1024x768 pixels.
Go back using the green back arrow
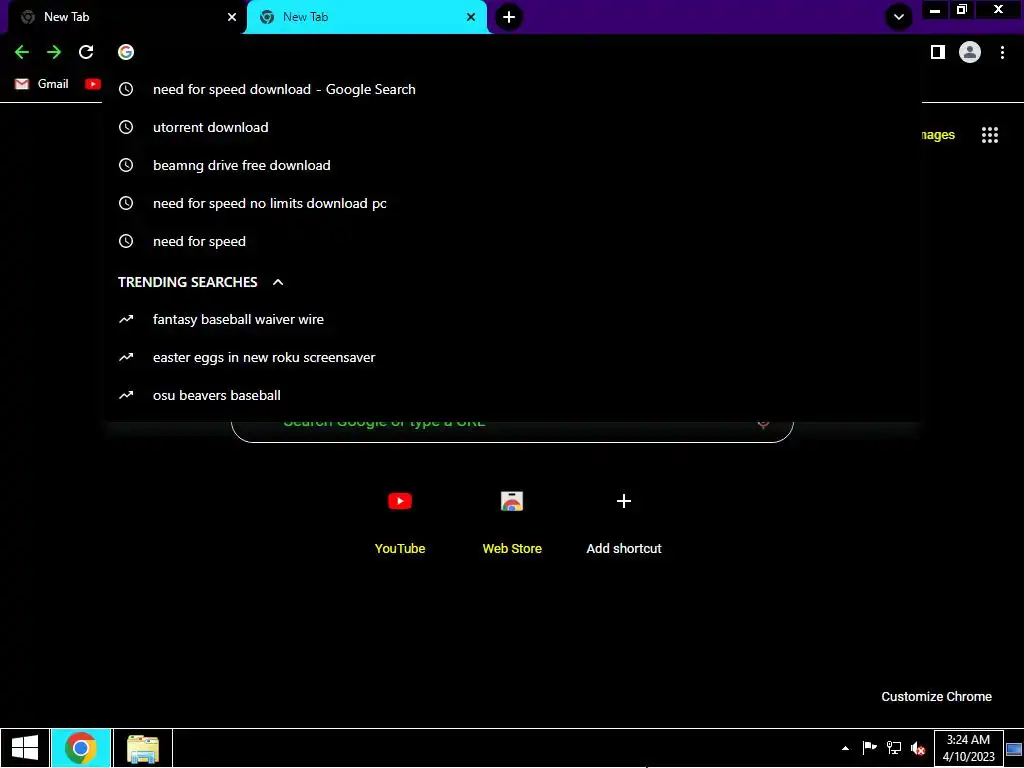22,52
